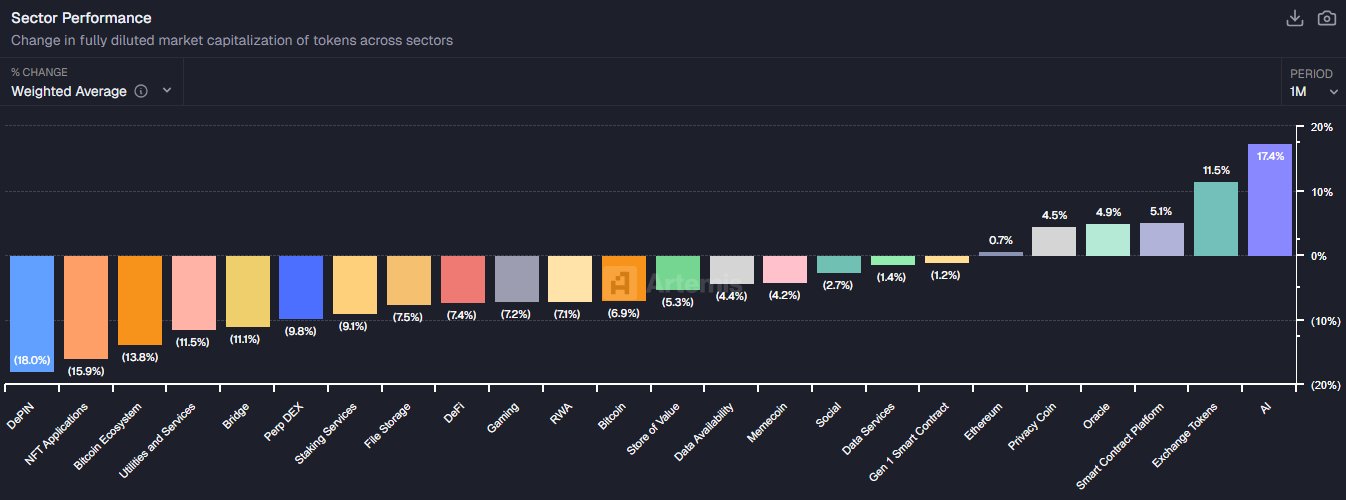This screenshot has height=500, width=1346.
Task: Click the Bridge sector bar
Action: pos(248,291)
